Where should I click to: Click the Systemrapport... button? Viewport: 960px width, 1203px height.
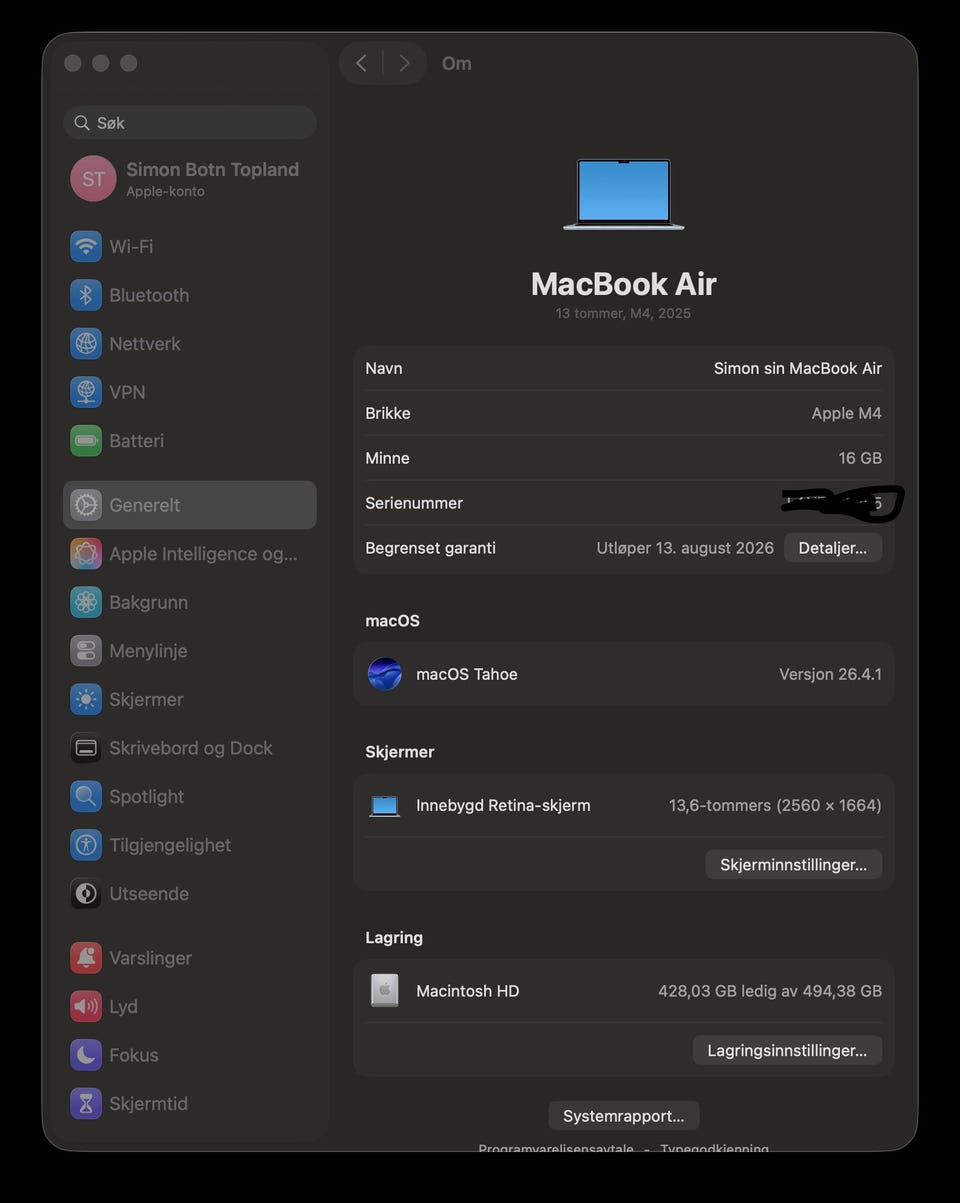(624, 1116)
